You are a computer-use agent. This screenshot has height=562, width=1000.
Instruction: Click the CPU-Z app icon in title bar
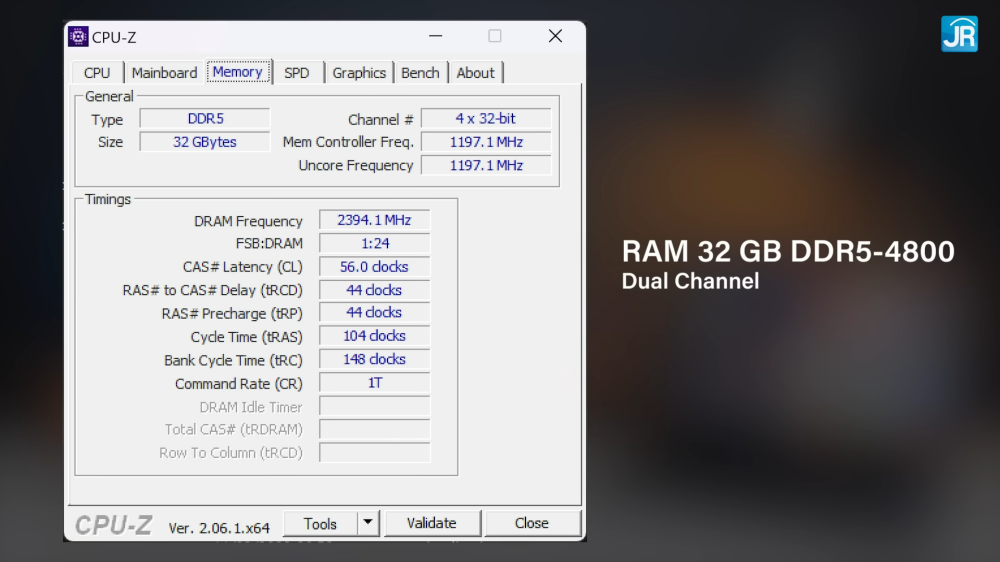pyautogui.click(x=78, y=36)
